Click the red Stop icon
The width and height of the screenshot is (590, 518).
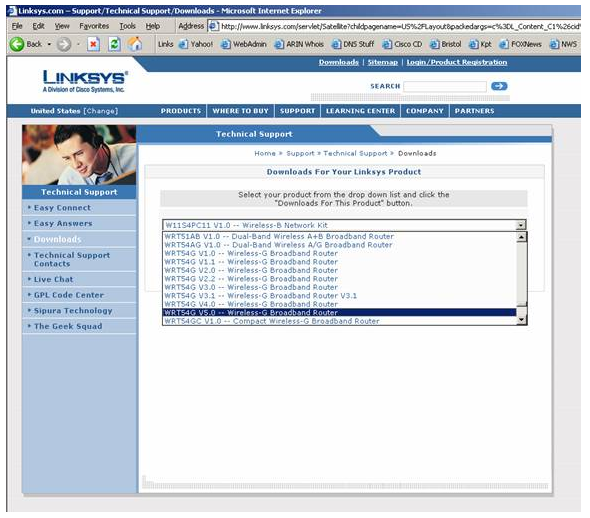93,44
